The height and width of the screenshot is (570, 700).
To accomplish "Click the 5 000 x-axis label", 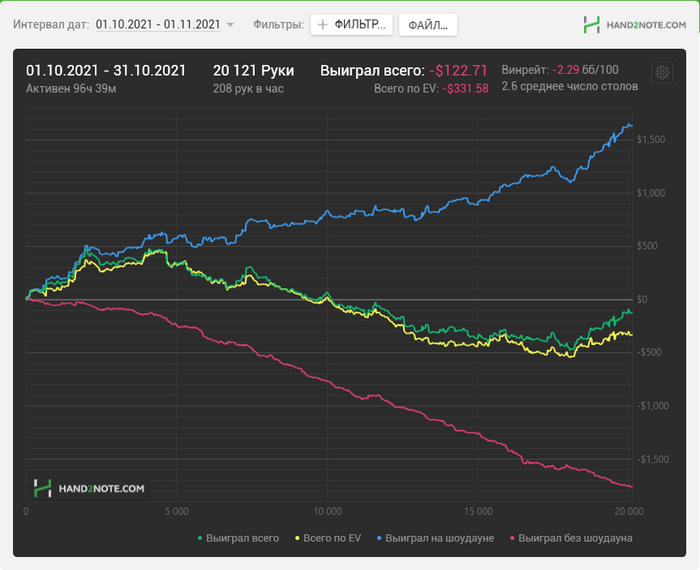I will point(177,512).
